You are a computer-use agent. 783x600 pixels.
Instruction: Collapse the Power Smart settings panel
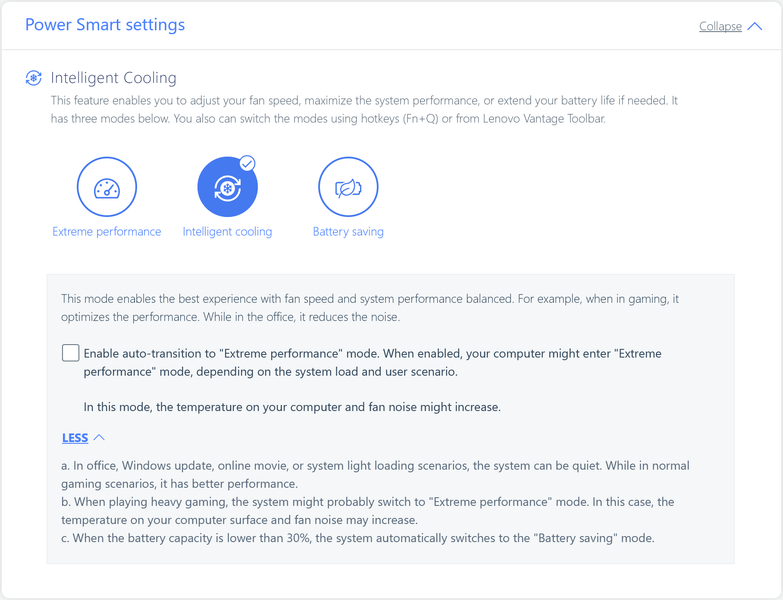tap(720, 27)
